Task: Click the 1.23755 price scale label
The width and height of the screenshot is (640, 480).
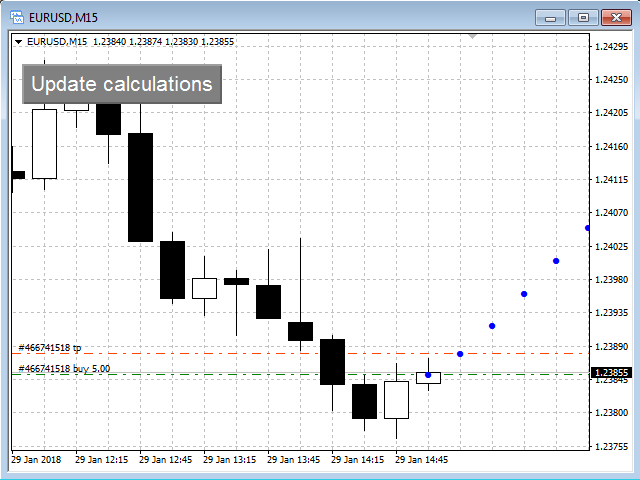Action: point(611,447)
